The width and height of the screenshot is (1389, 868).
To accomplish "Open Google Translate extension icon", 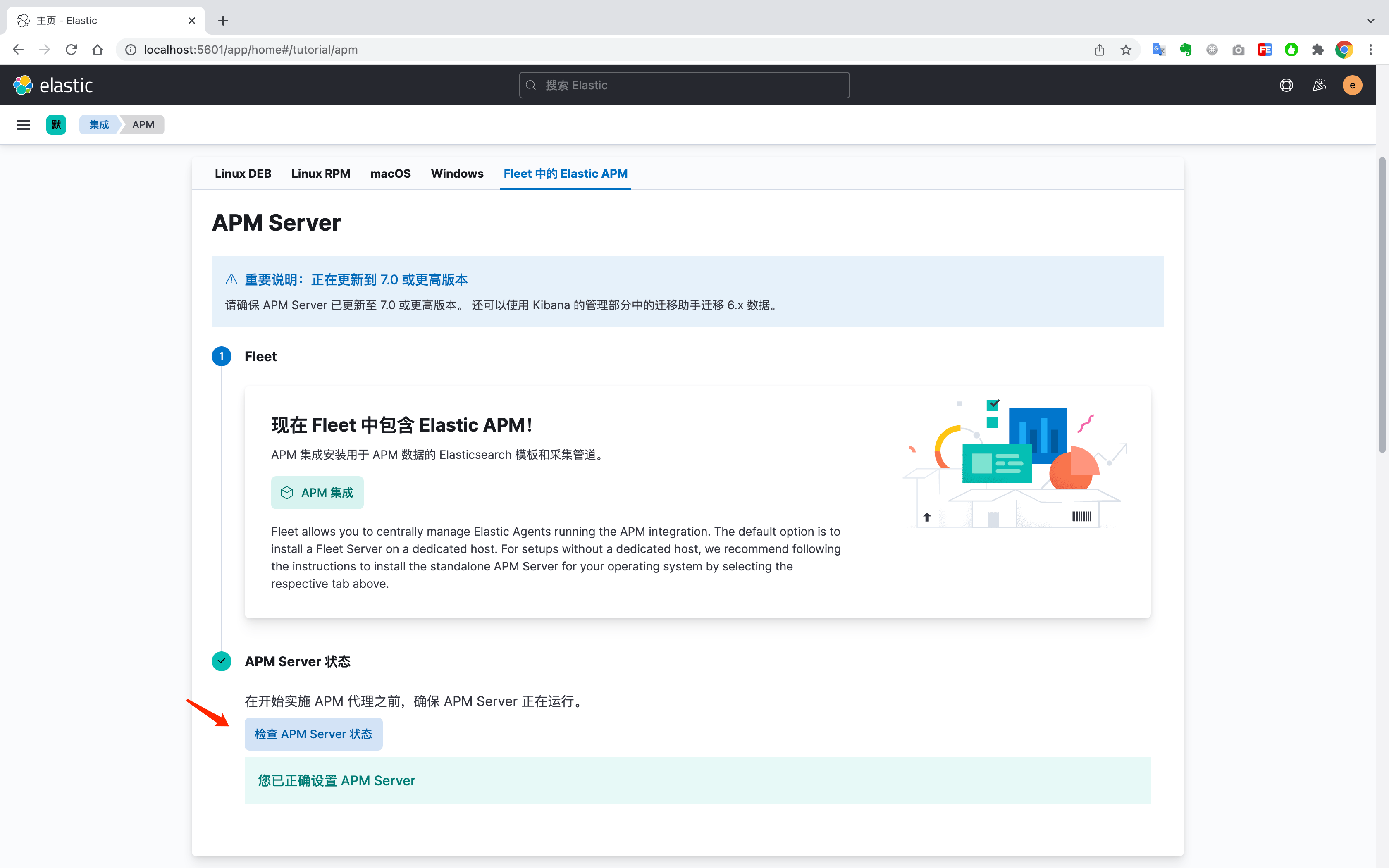I will pos(1159,50).
